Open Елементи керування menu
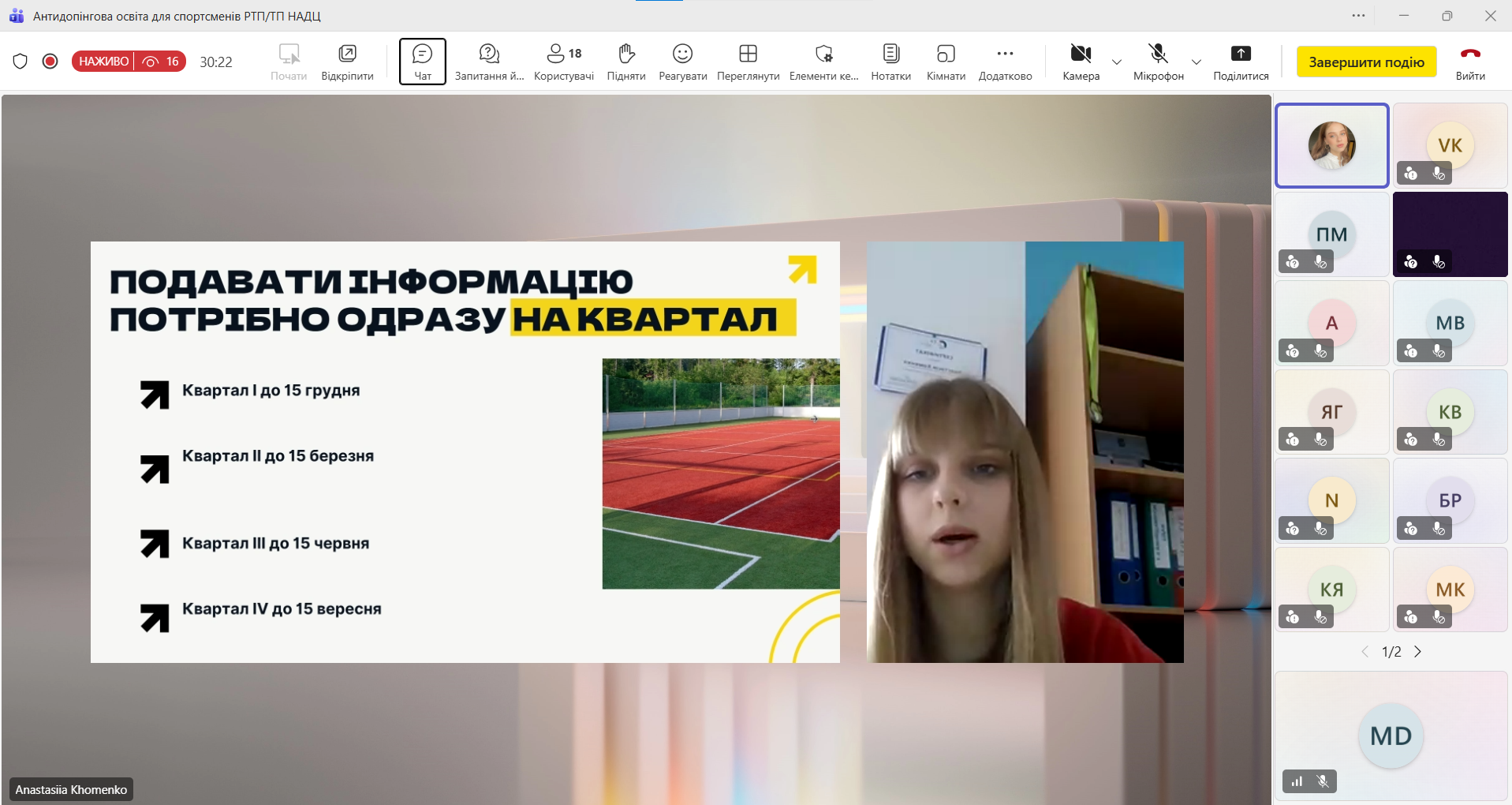The width and height of the screenshot is (1512, 805). (x=823, y=62)
